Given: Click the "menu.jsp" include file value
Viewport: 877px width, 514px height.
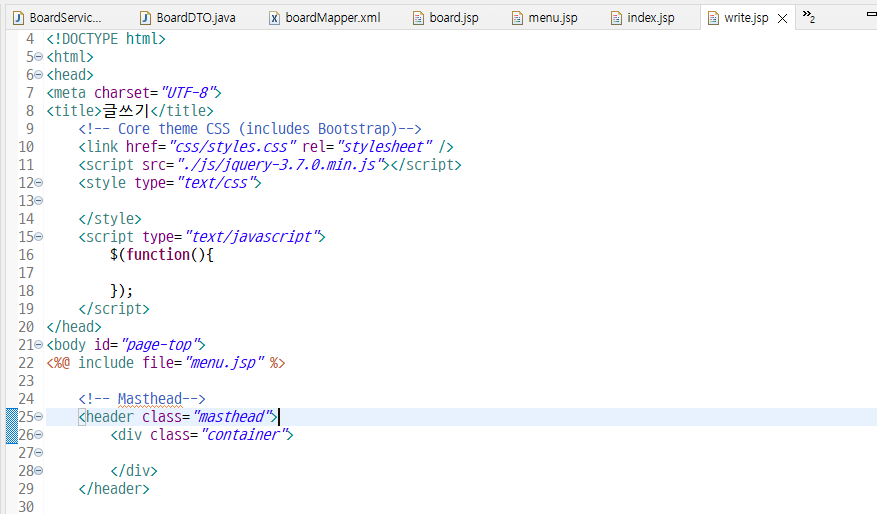Looking at the screenshot, I should 224,362.
